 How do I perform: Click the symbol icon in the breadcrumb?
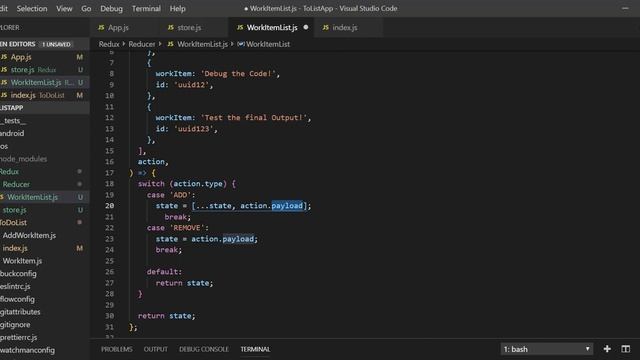click(x=241, y=44)
